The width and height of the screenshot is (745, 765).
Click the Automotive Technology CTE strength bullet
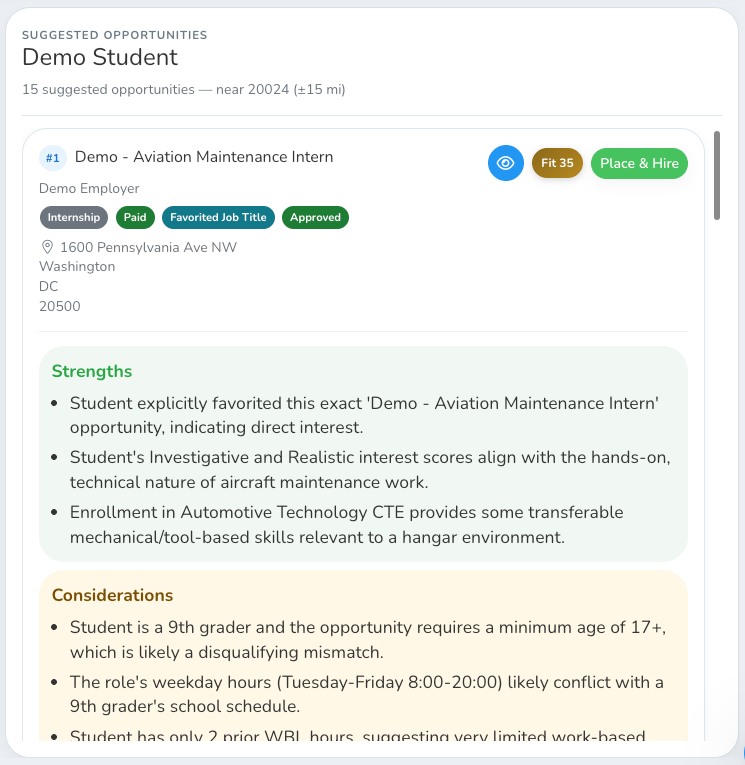[x=346, y=524]
